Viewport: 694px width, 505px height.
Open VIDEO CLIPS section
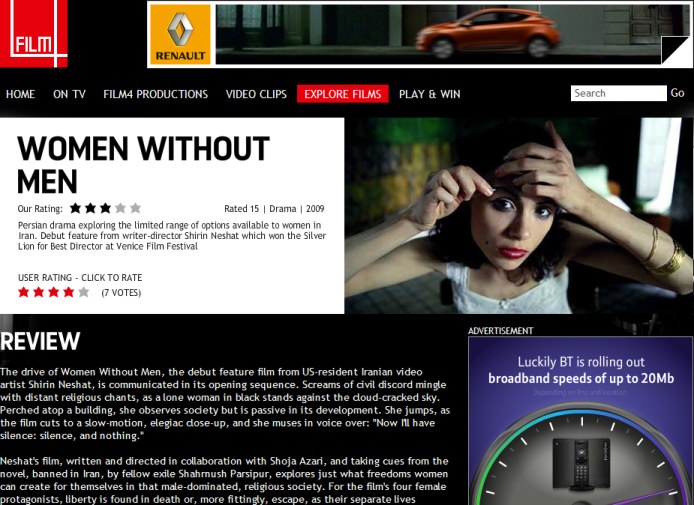click(x=256, y=94)
